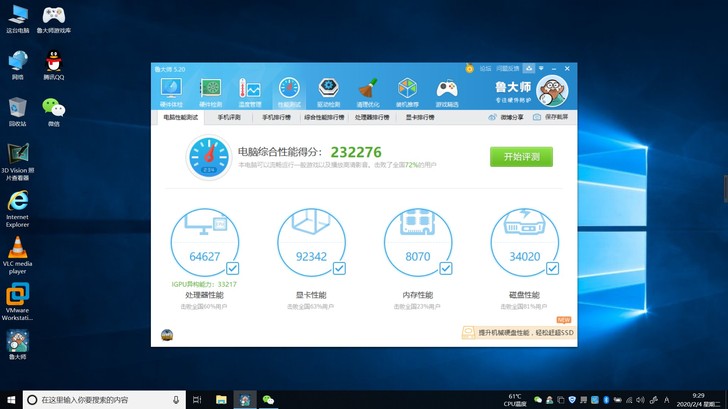This screenshot has width=728, height=409.
Task: Switch to the 手机评测 tab
Action: [x=229, y=117]
